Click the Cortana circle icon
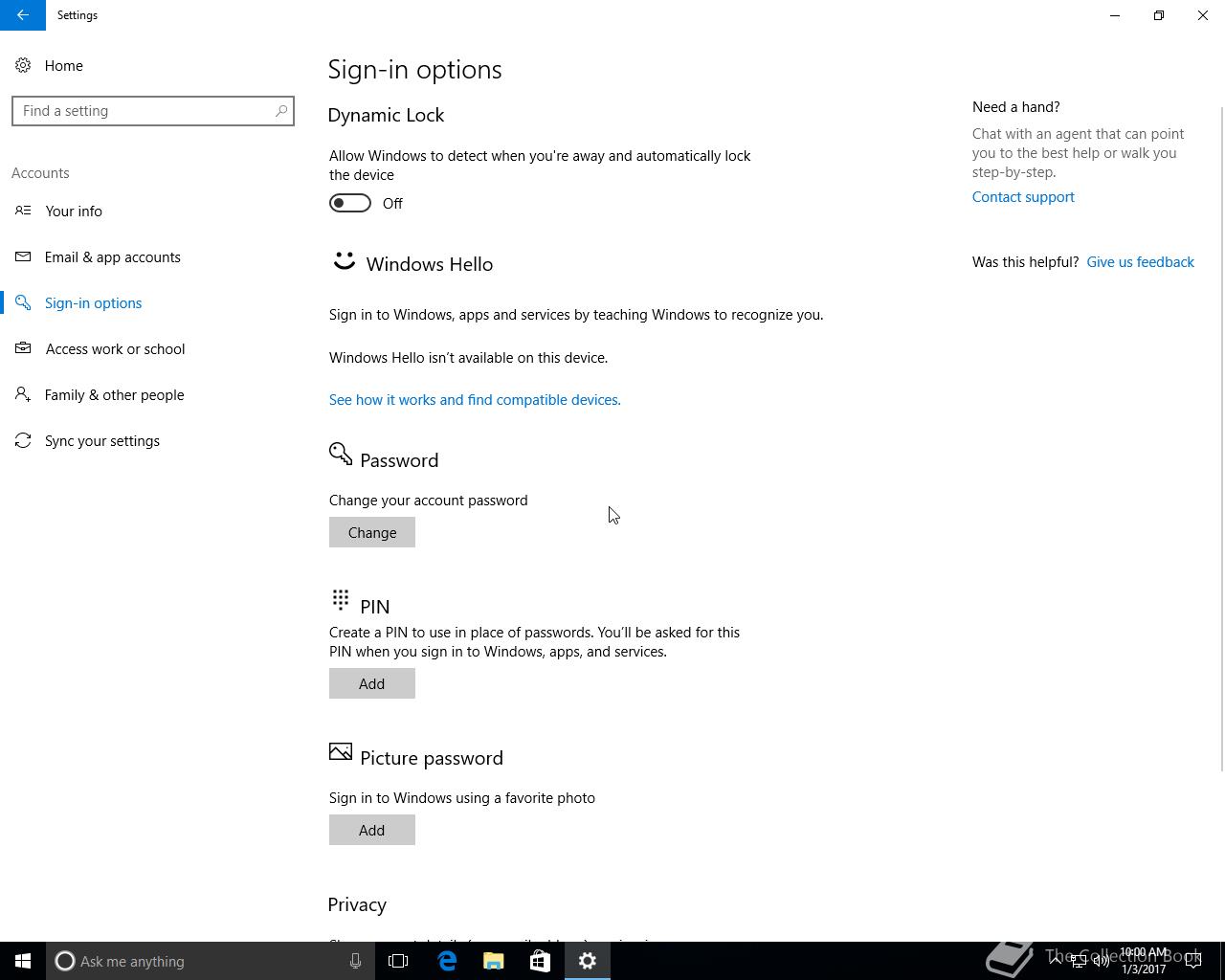This screenshot has height=980, width=1225. pos(65,961)
